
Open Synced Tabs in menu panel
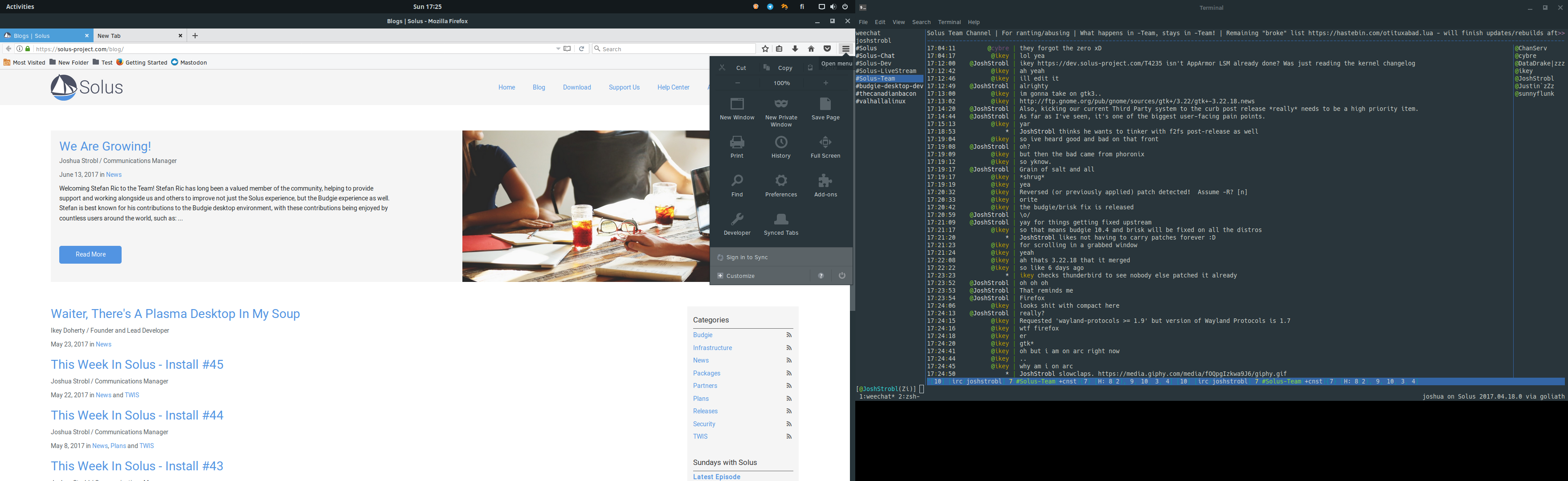pos(781,224)
